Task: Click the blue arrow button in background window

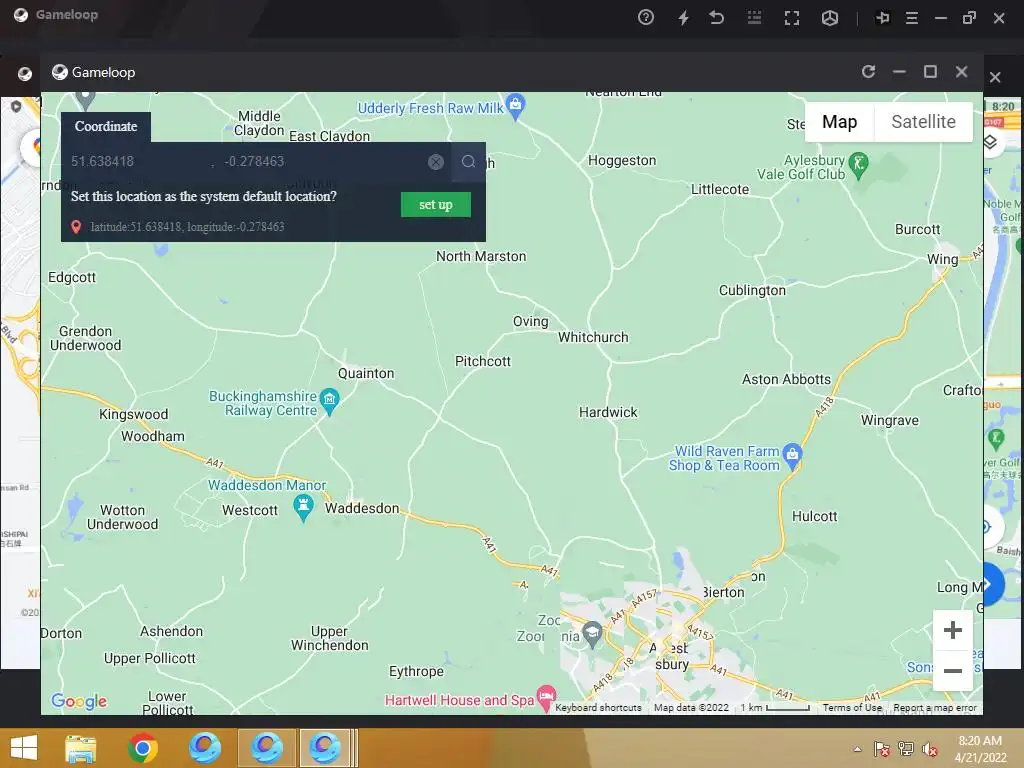Action: (992, 584)
